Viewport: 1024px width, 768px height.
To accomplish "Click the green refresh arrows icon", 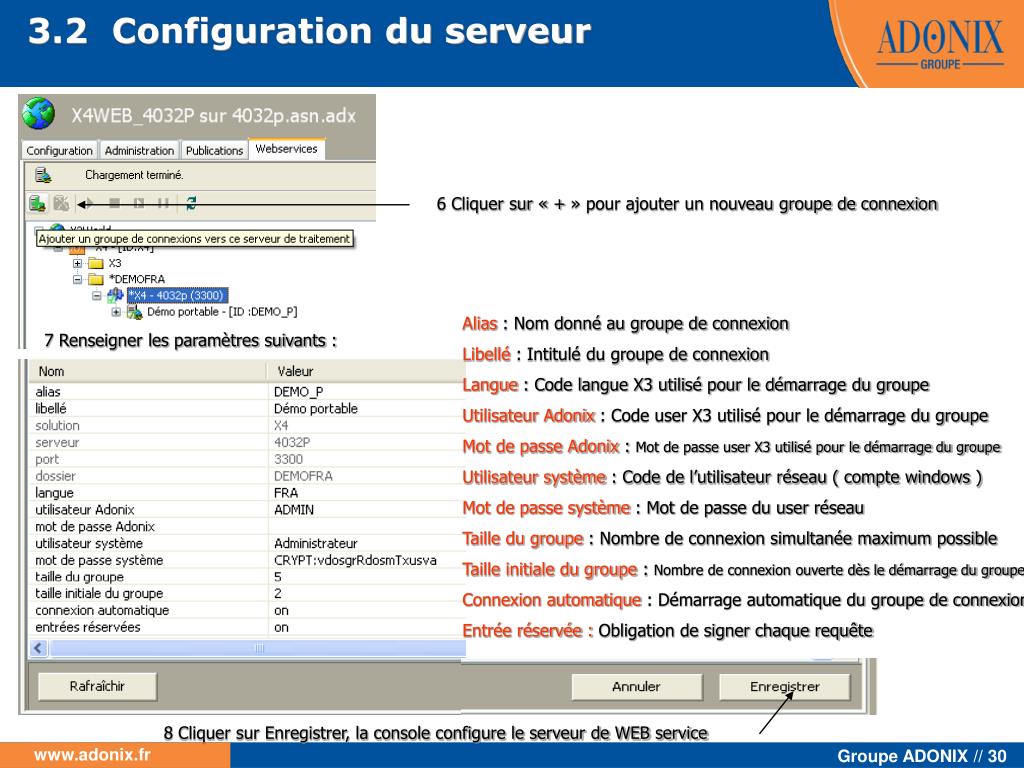I will click(x=191, y=203).
